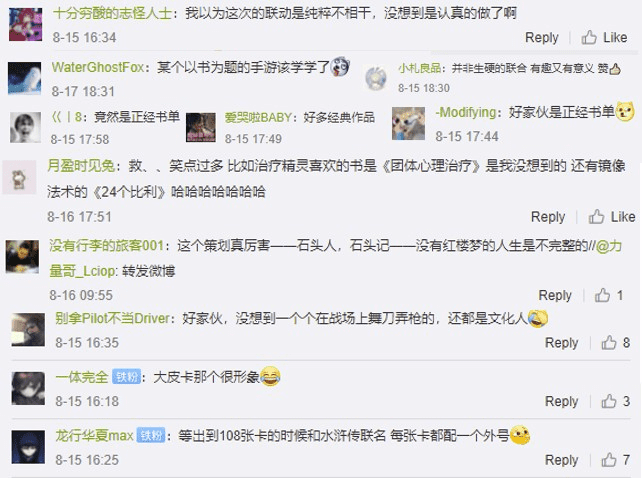
Task: Open -Modifying's username link
Action: 466,112
